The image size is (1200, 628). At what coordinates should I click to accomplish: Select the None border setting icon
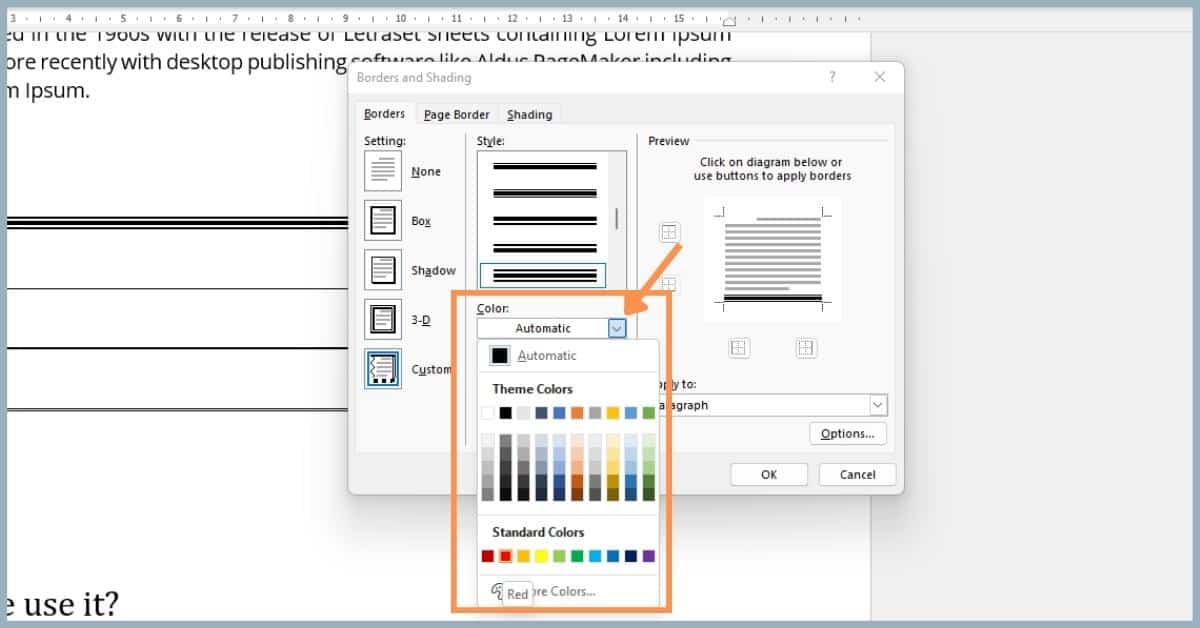click(x=382, y=170)
